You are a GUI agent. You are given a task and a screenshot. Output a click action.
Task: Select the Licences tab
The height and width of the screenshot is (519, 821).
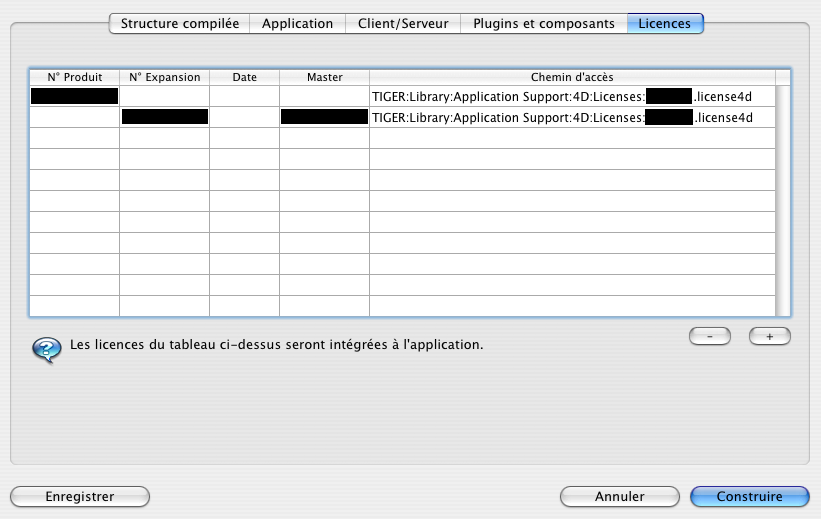[x=665, y=23]
